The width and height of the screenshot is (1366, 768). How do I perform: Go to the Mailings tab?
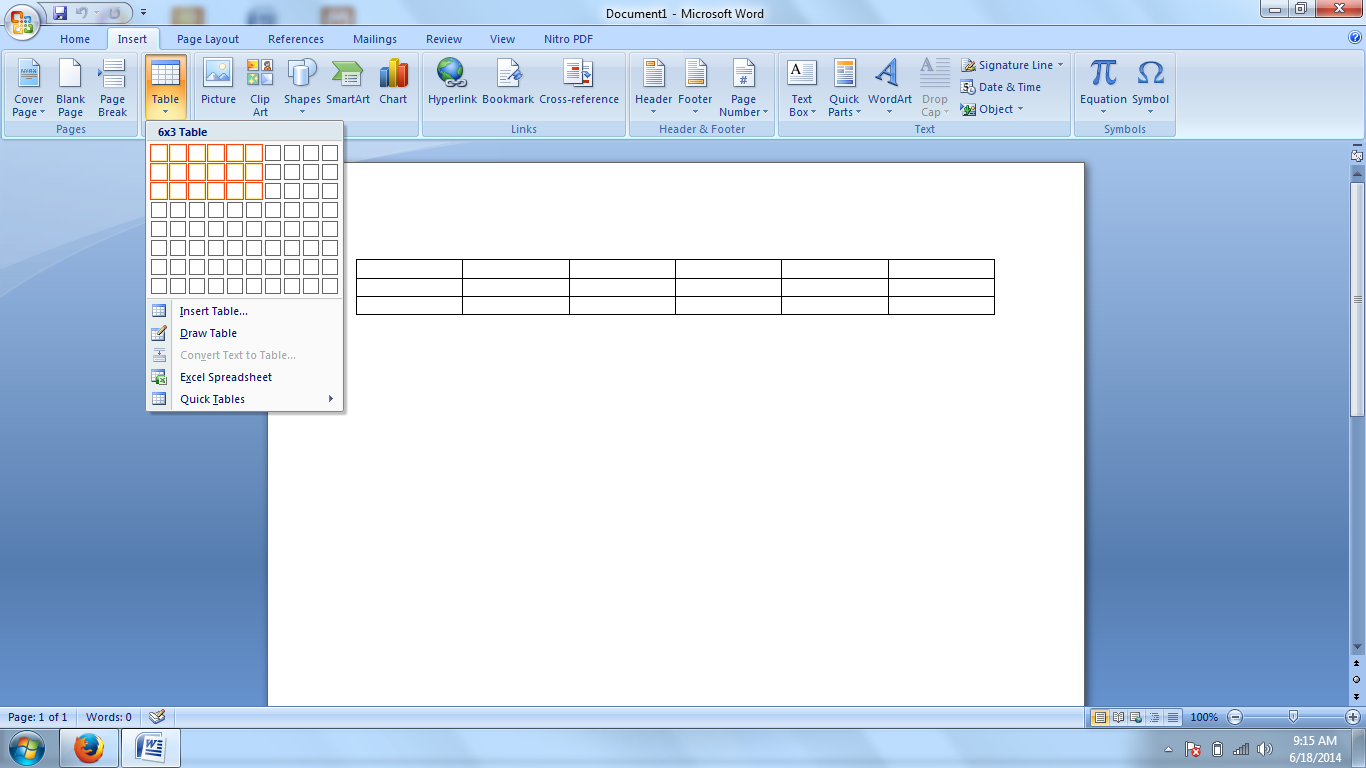(375, 39)
